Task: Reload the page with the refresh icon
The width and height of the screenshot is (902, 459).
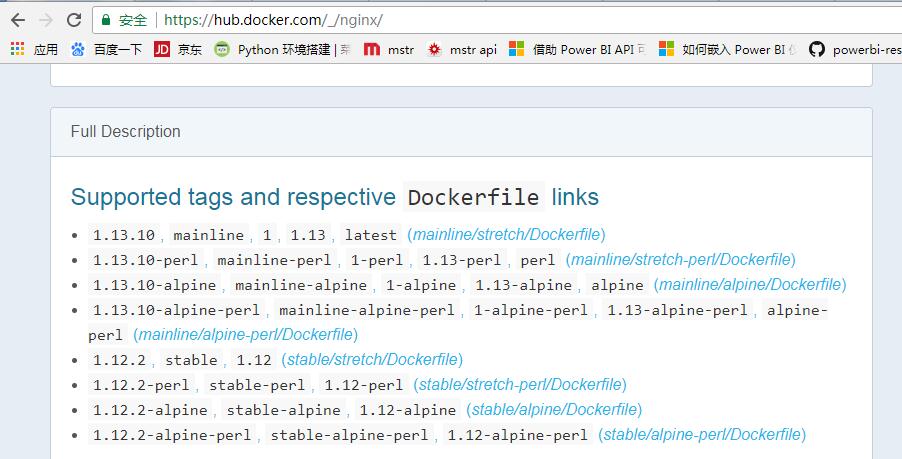Action: [x=74, y=20]
